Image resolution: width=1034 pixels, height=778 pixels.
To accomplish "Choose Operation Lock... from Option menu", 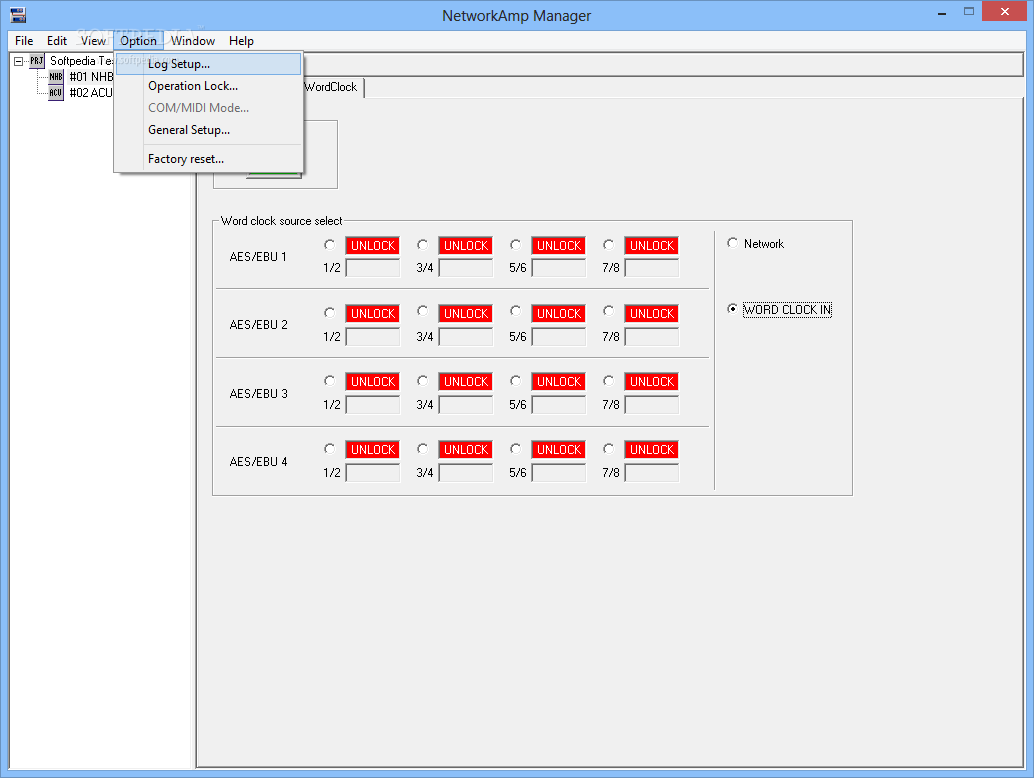I will click(208, 86).
